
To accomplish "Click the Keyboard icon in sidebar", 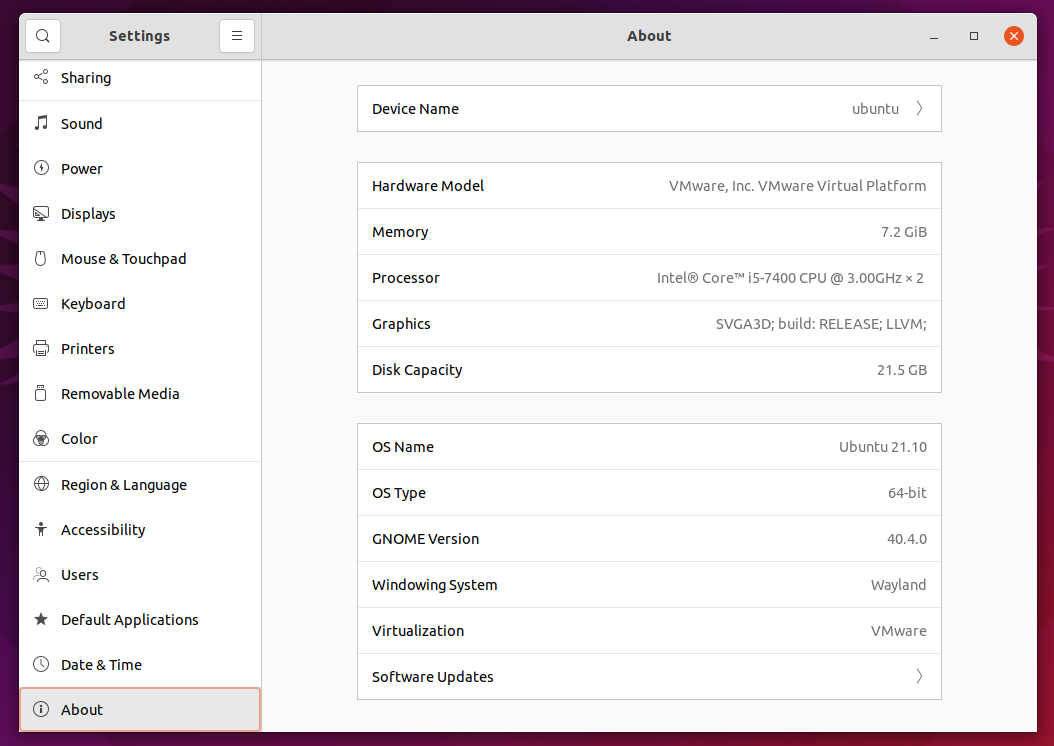I will [x=41, y=303].
